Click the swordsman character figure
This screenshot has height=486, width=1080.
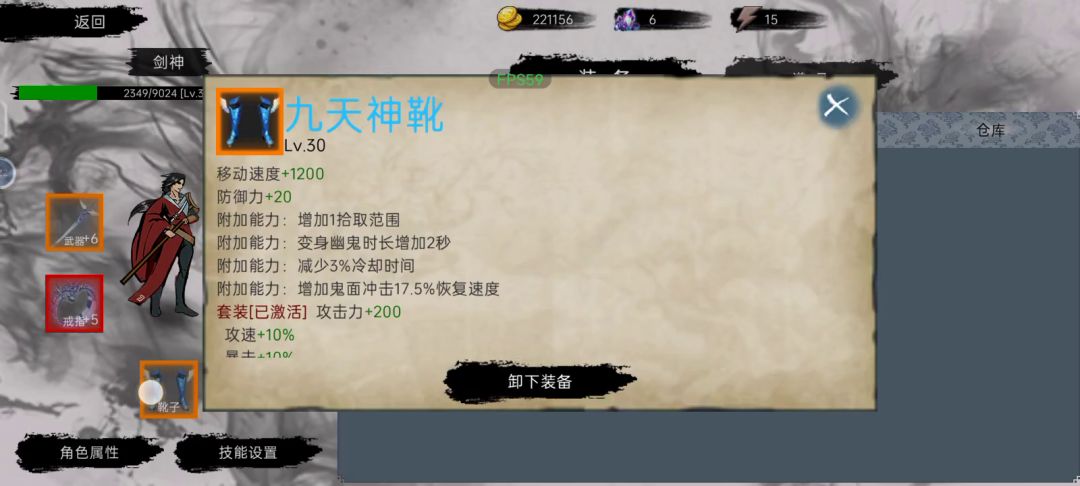(164, 245)
